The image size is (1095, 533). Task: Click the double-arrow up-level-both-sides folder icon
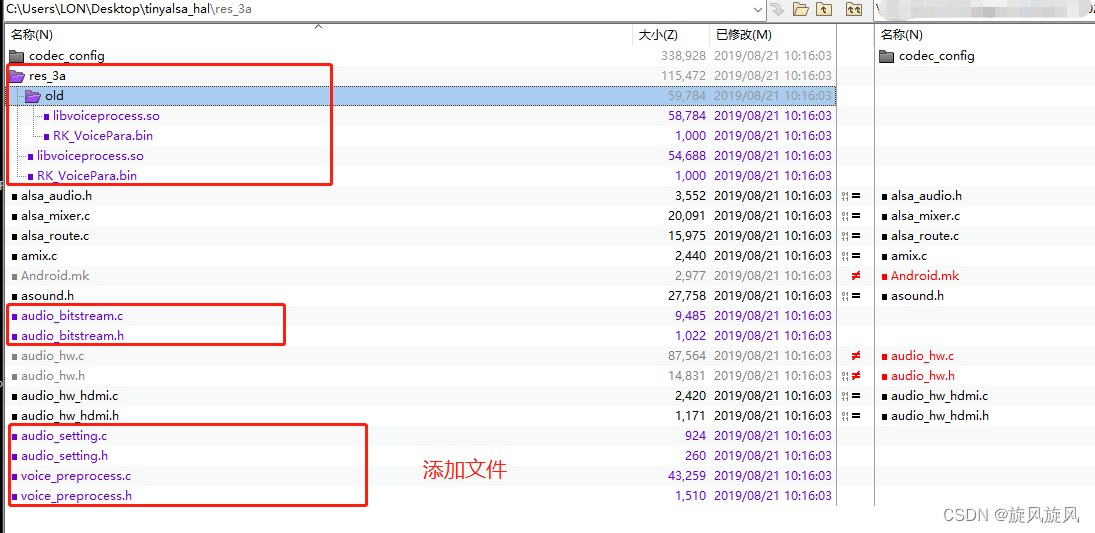click(x=854, y=9)
